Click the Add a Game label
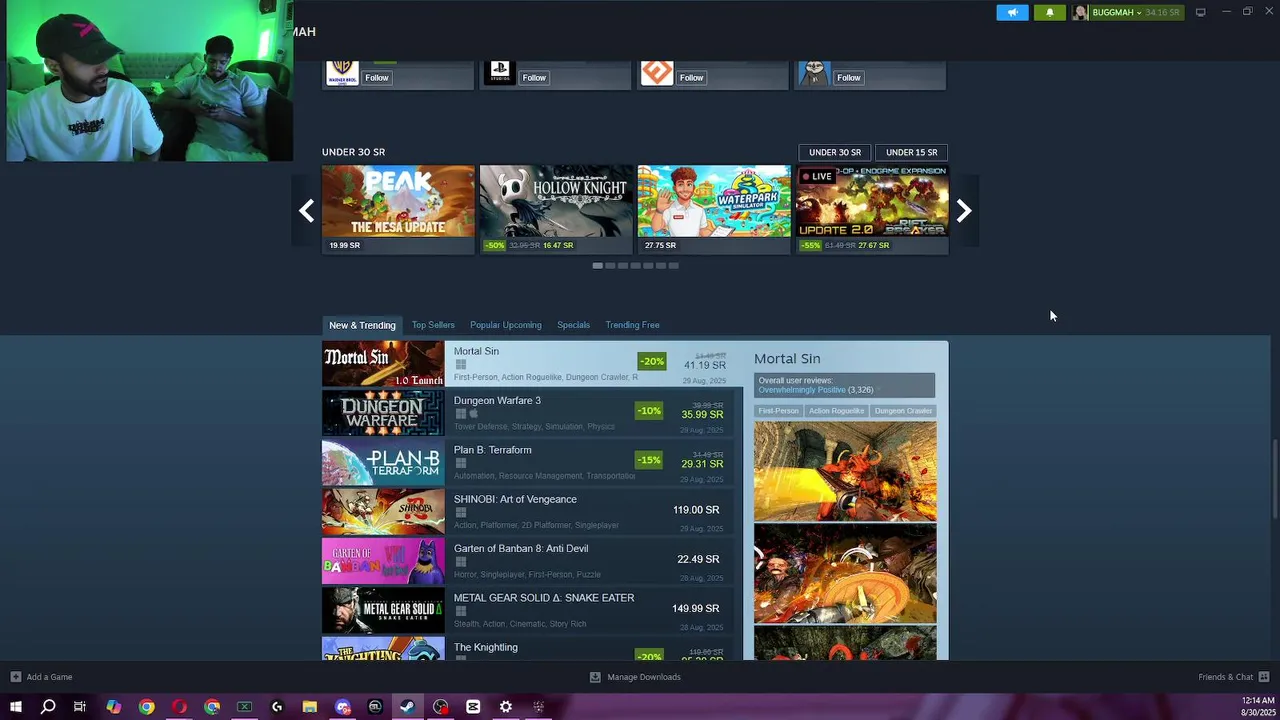 (x=49, y=677)
